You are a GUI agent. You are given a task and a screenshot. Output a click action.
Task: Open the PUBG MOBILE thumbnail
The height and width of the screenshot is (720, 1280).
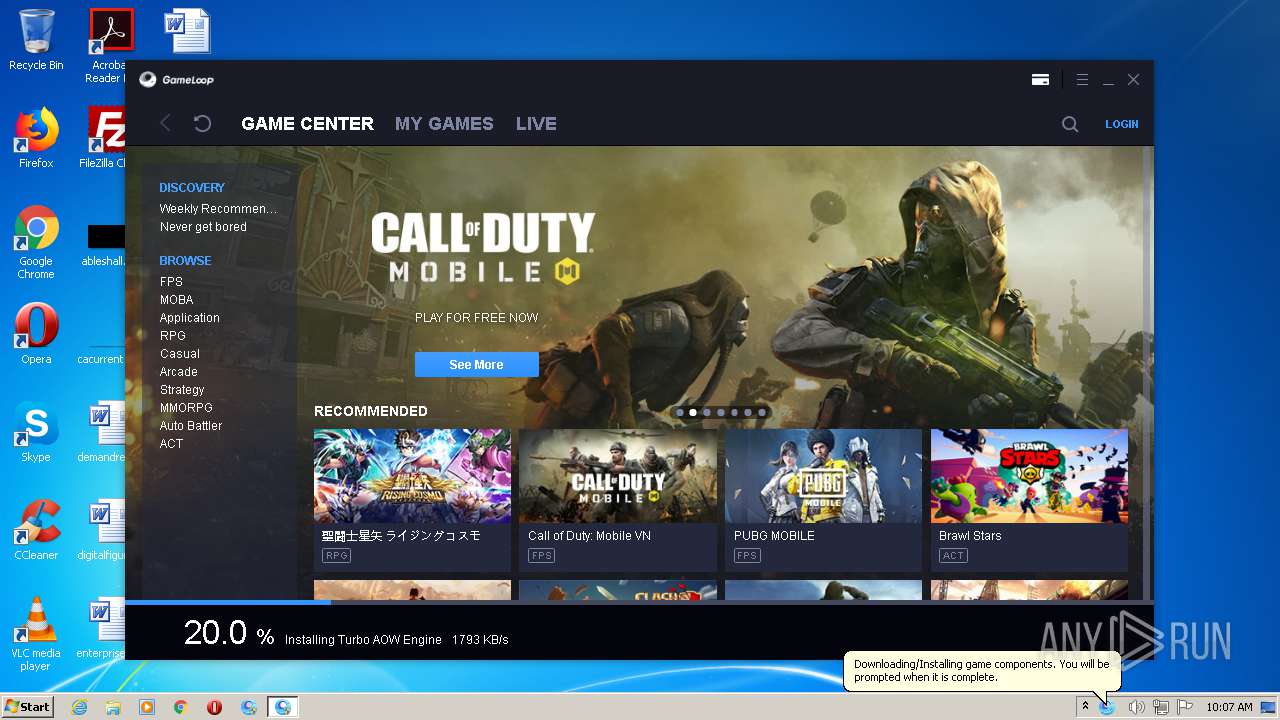pos(823,476)
